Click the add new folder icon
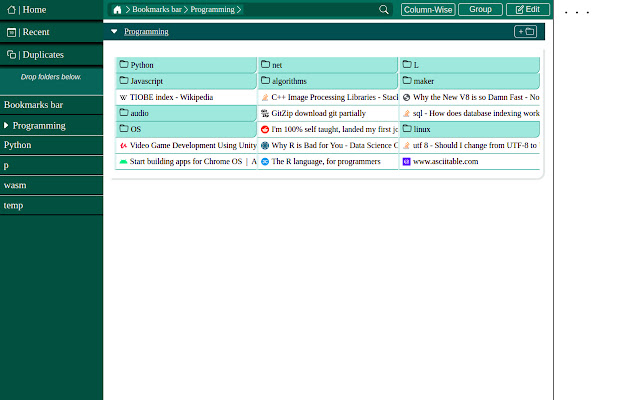Image resolution: width=640 pixels, height=400 pixels. click(525, 31)
